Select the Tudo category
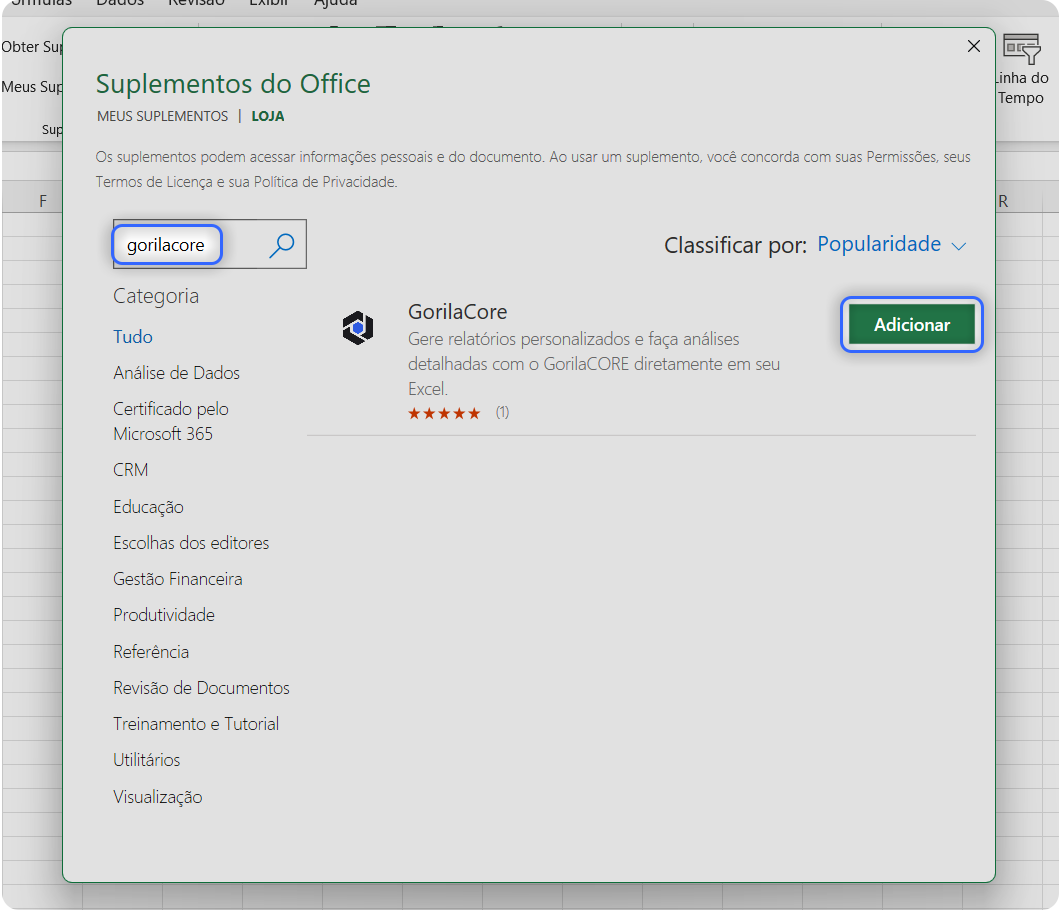 click(133, 336)
